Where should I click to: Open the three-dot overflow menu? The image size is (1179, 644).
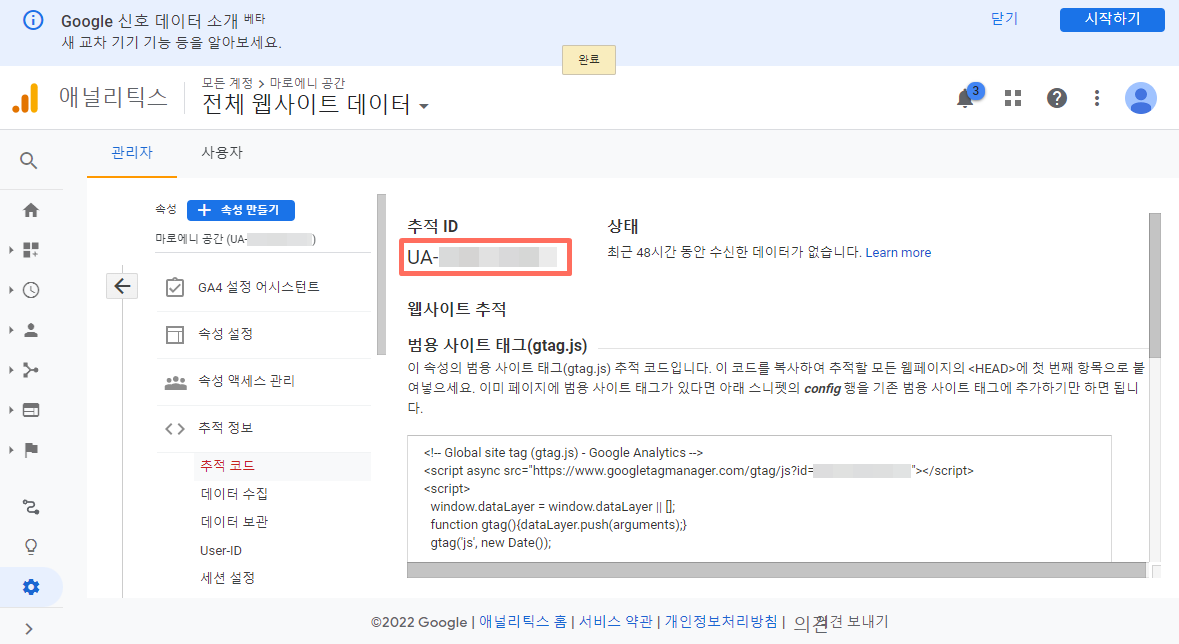pyautogui.click(x=1096, y=97)
